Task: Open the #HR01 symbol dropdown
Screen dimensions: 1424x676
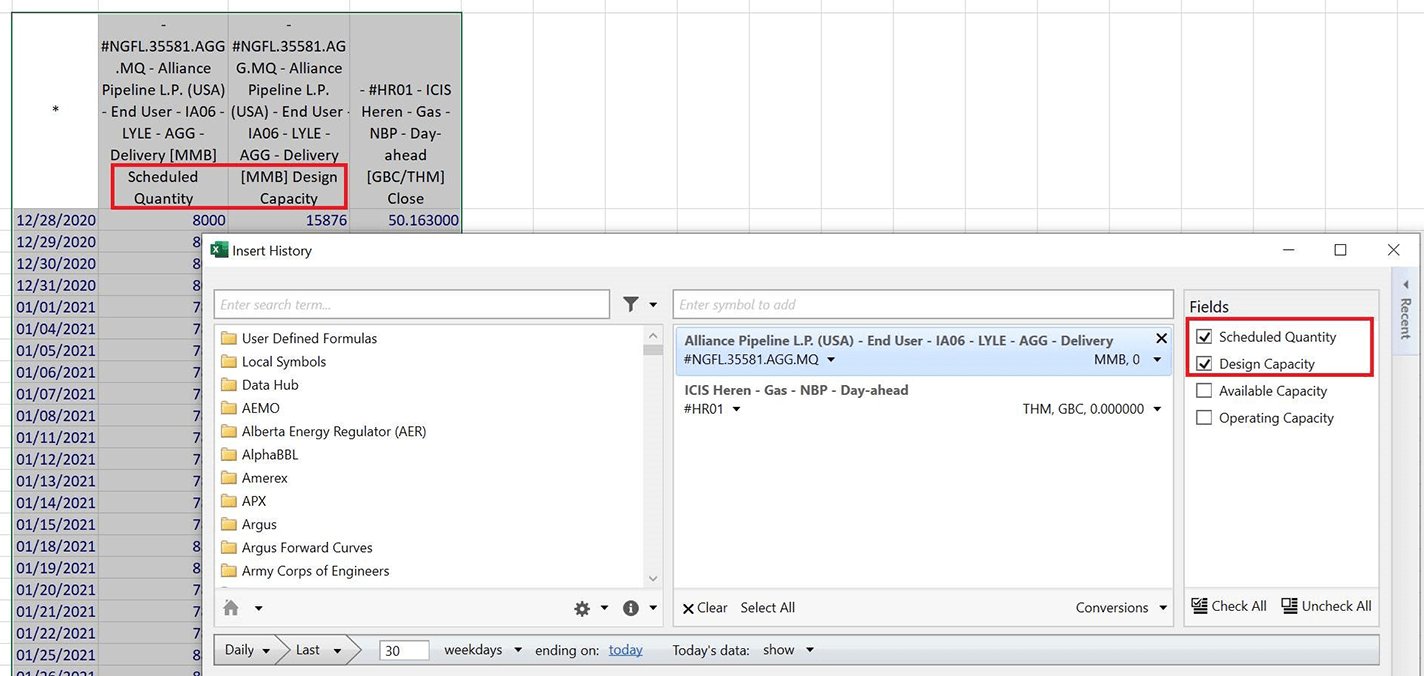Action: point(736,409)
